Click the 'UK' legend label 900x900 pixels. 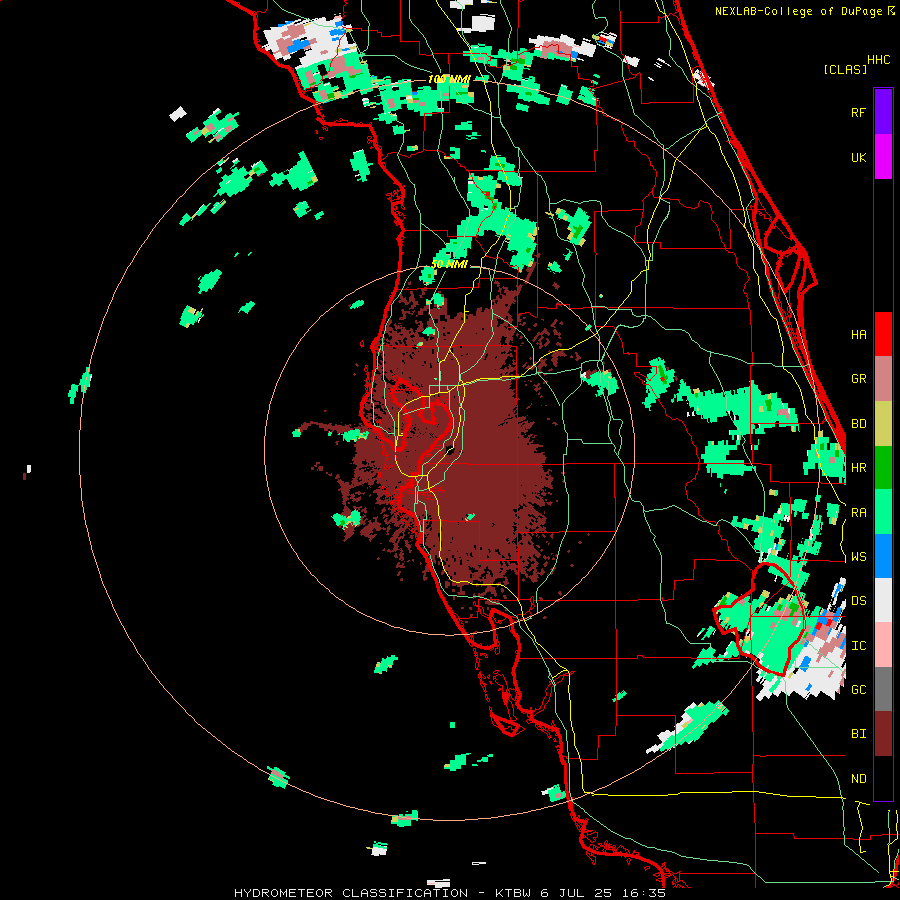(x=858, y=157)
